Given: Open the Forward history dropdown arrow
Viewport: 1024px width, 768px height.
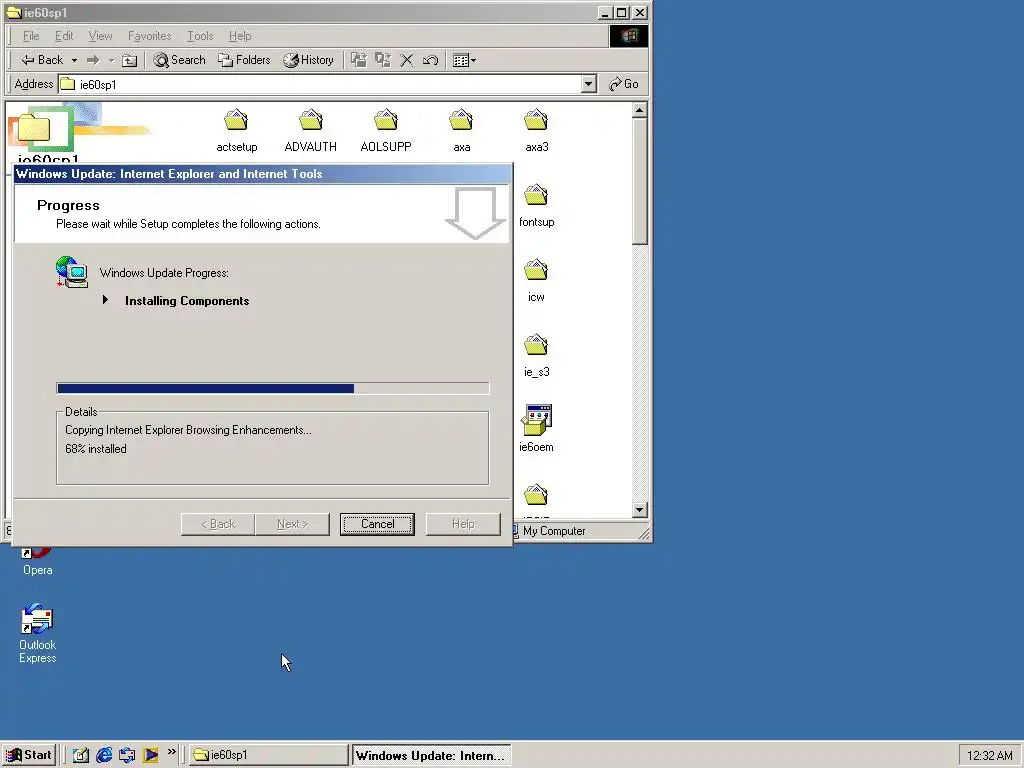Looking at the screenshot, I should point(112,60).
